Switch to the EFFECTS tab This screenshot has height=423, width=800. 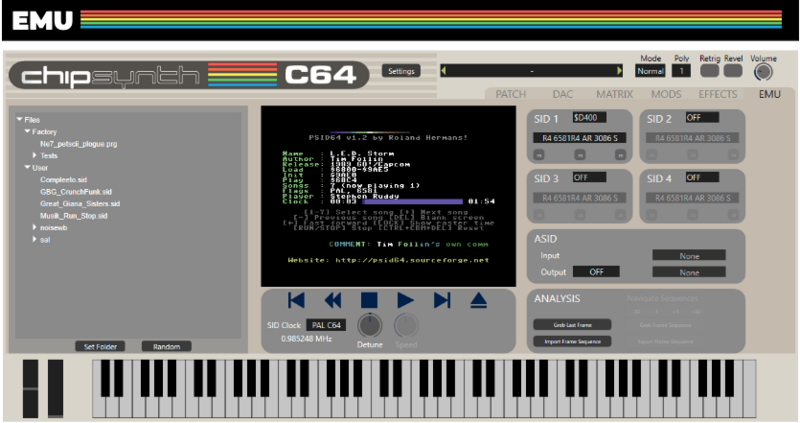pos(717,94)
